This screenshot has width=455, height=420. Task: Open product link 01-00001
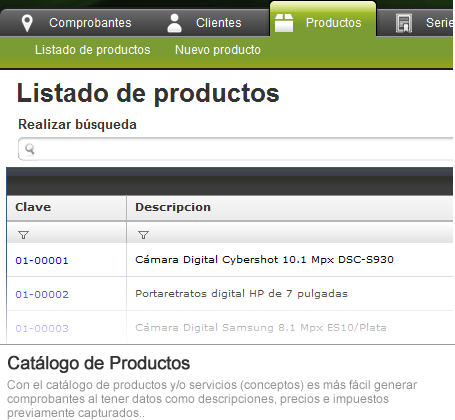coord(42,260)
